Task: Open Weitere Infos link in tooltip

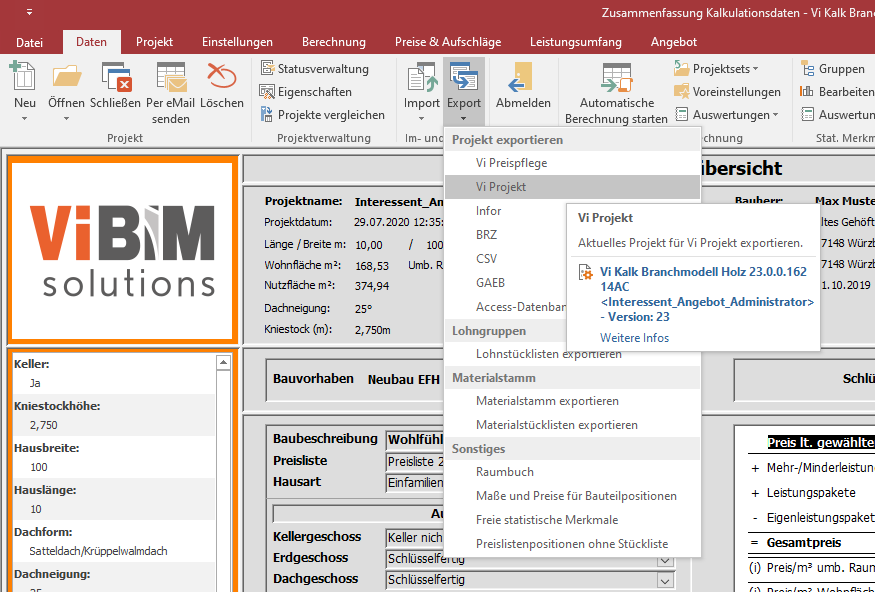Action: (x=634, y=338)
